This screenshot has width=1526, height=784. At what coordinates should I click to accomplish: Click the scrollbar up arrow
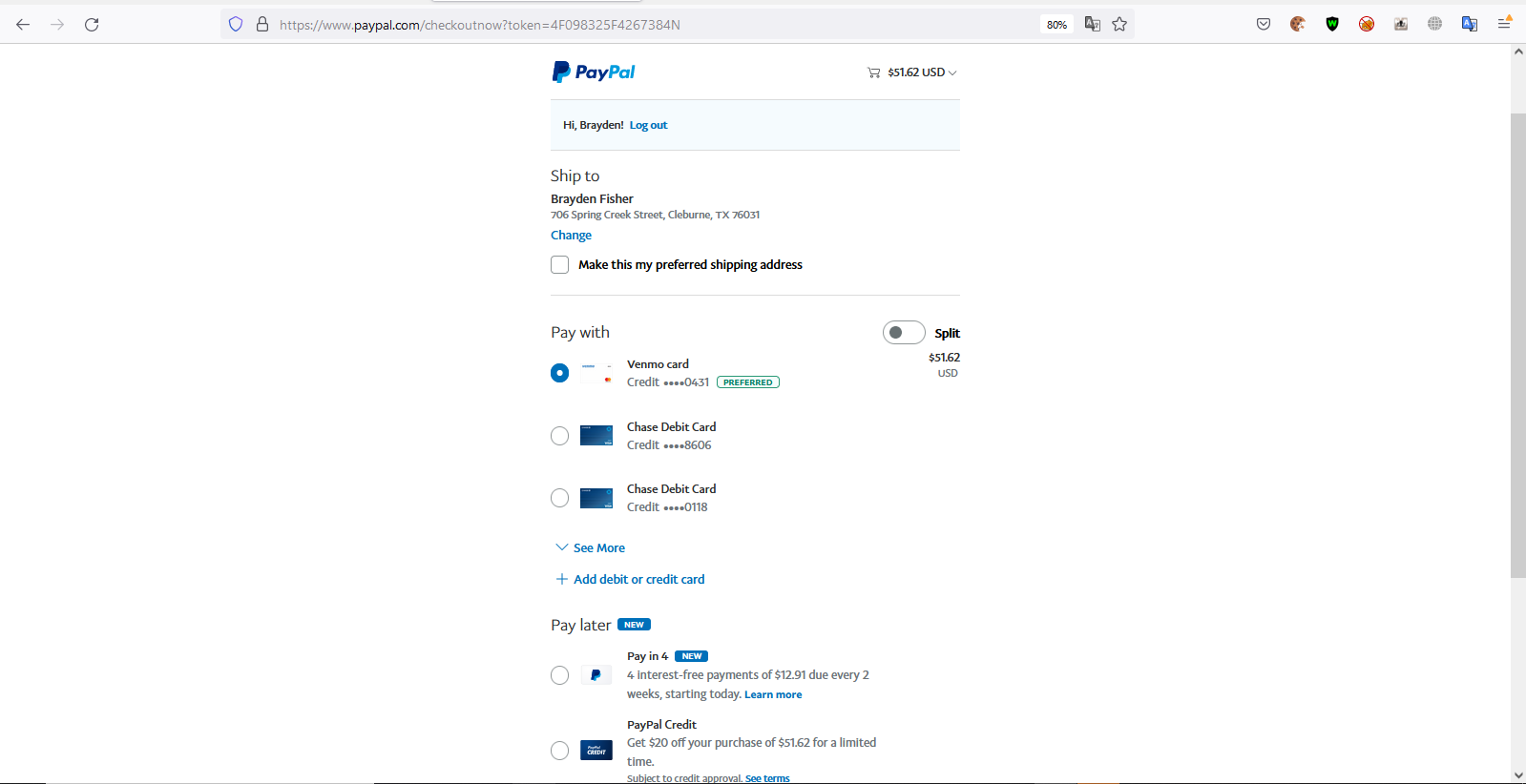tap(1518, 52)
